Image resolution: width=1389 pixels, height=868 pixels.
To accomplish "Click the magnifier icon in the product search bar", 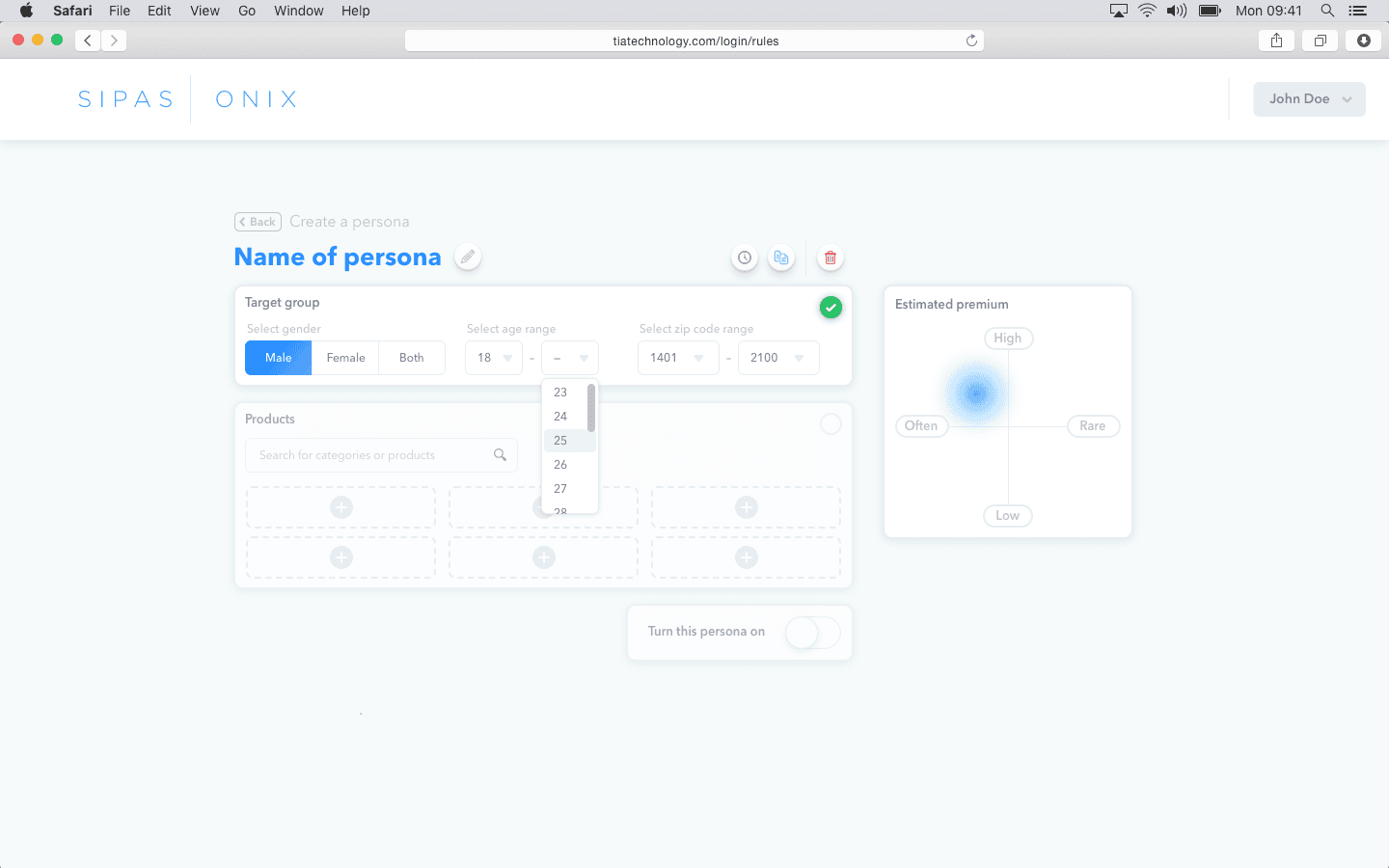I will point(501,453).
